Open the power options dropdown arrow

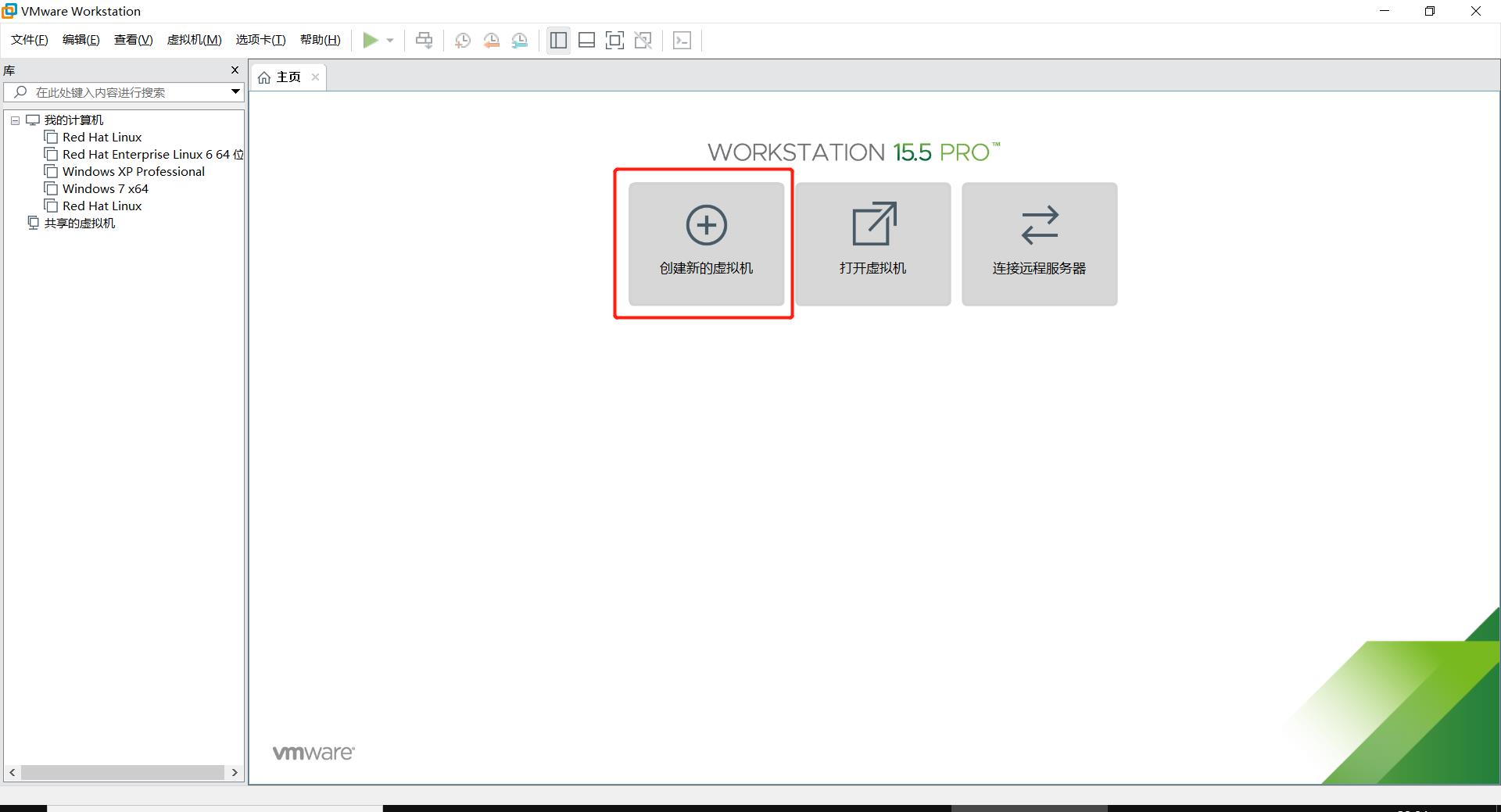coord(390,40)
